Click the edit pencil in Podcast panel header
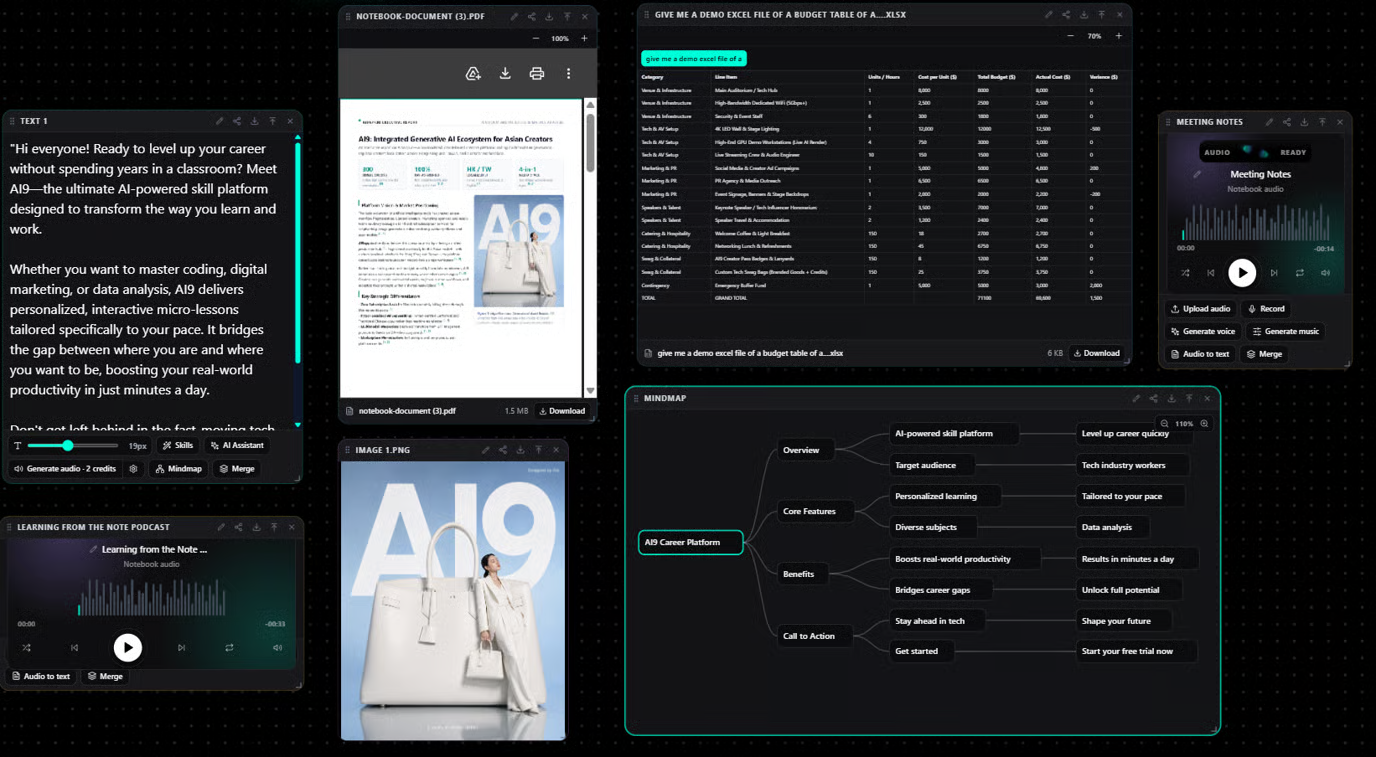The width and height of the screenshot is (1376, 757). (x=221, y=527)
